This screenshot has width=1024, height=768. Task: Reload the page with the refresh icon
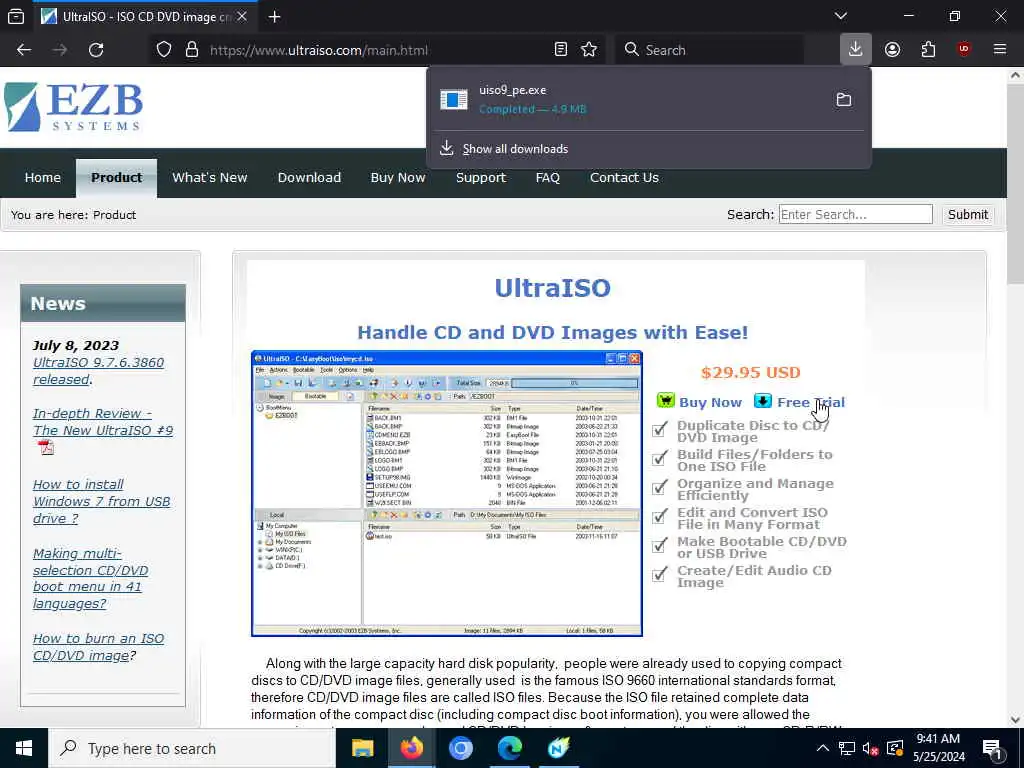96,50
